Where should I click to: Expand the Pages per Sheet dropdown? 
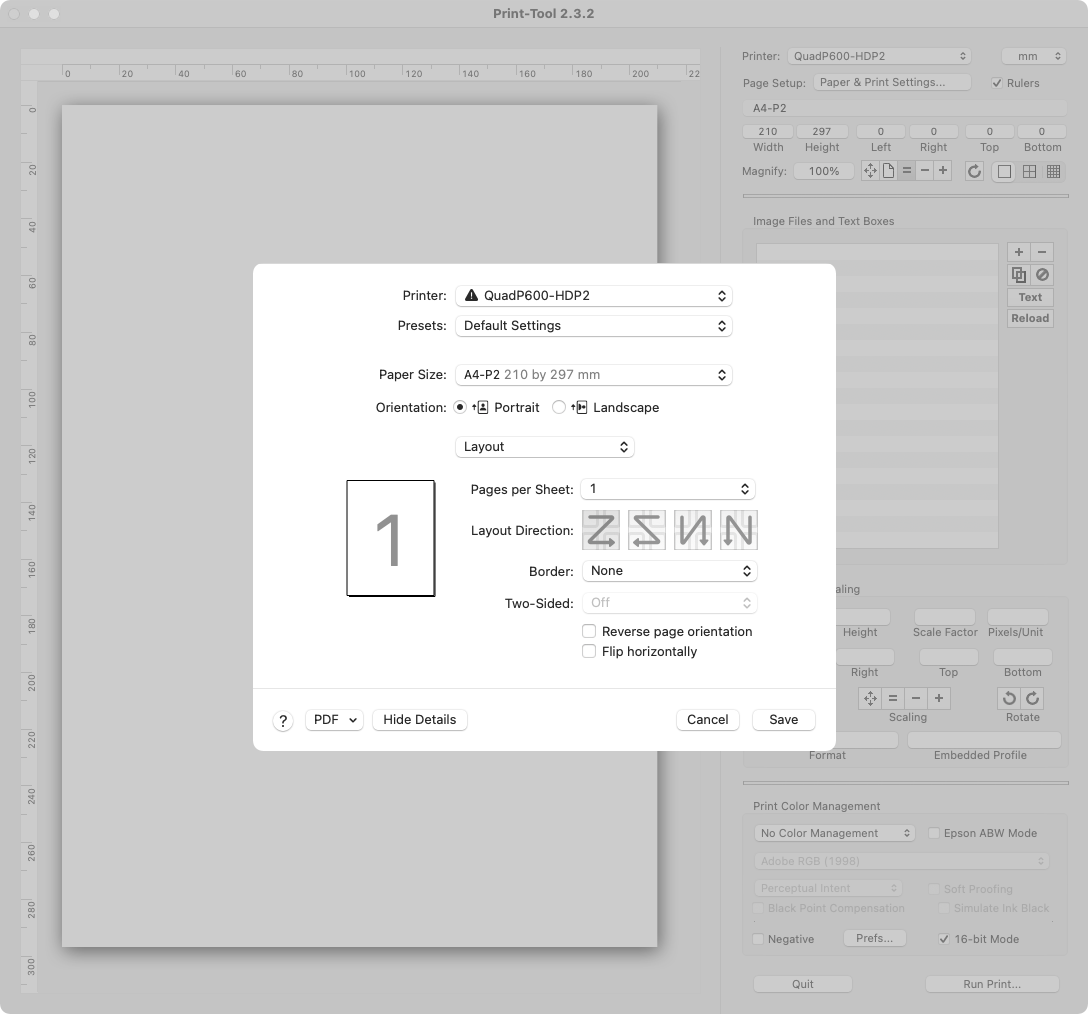pos(667,489)
